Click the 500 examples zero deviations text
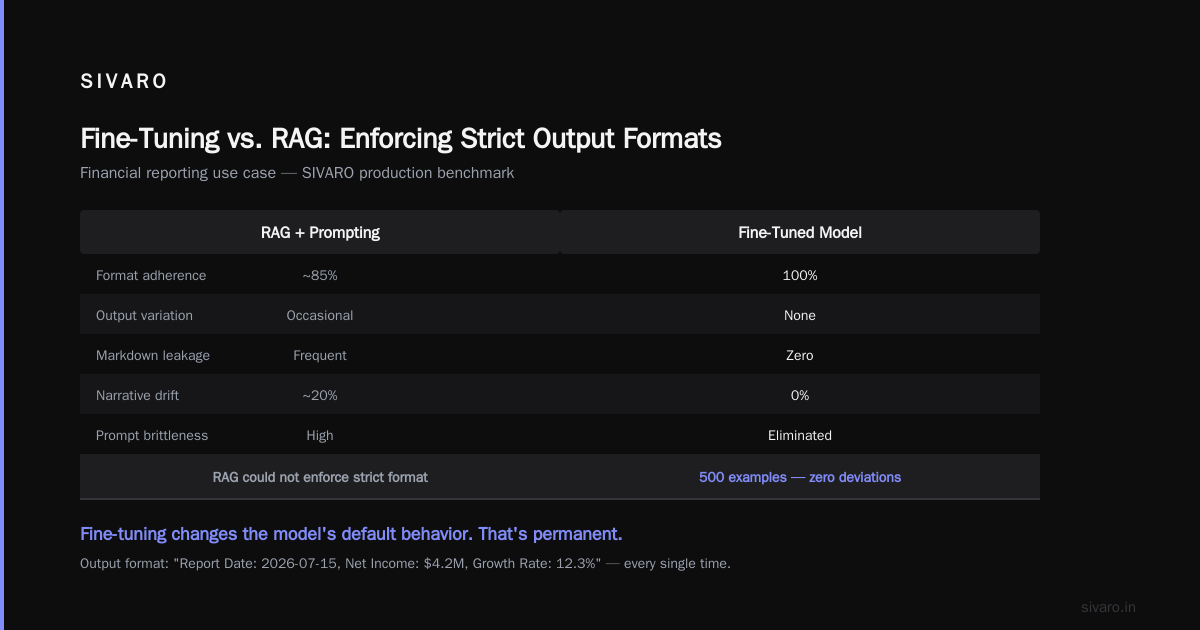The width and height of the screenshot is (1200, 630). tap(800, 477)
